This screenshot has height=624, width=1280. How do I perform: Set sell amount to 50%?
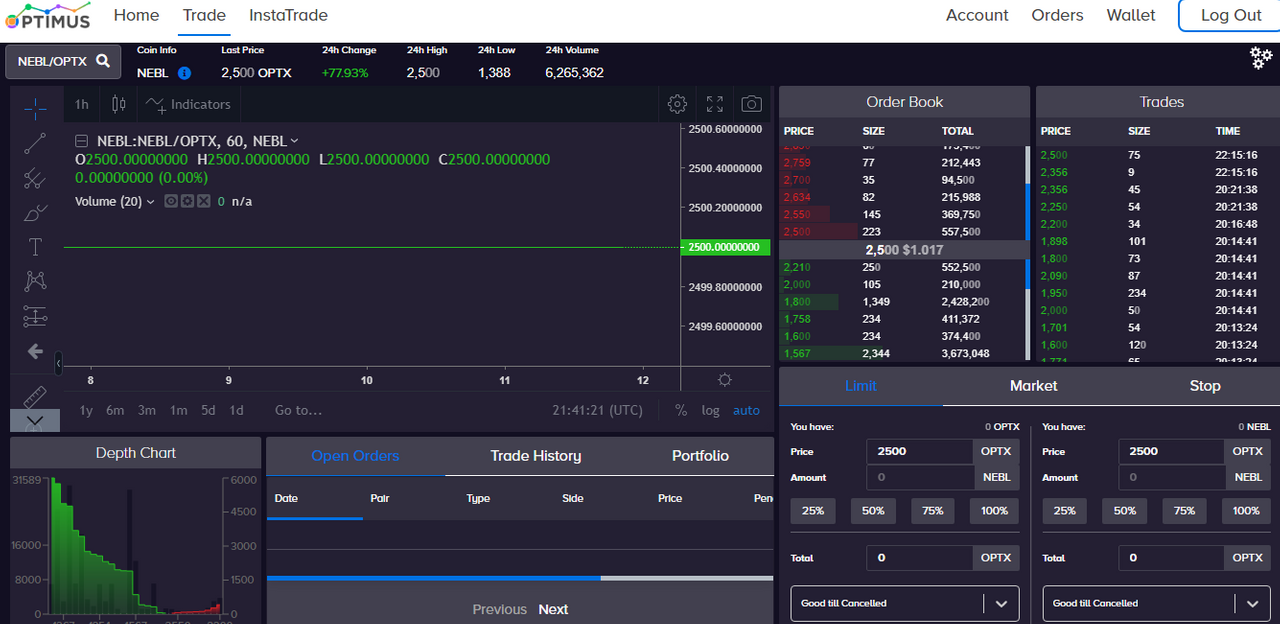(x=1125, y=511)
